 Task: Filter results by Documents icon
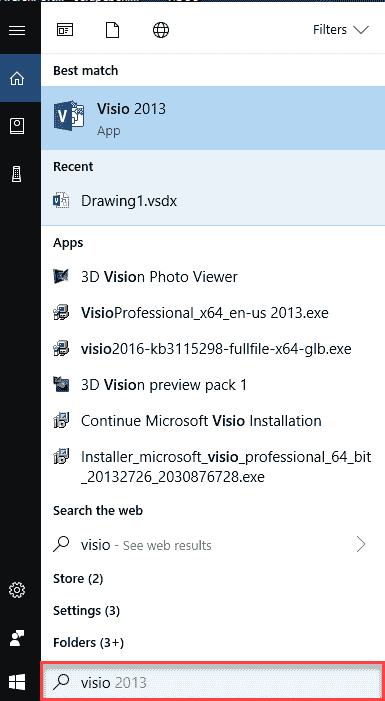point(113,30)
